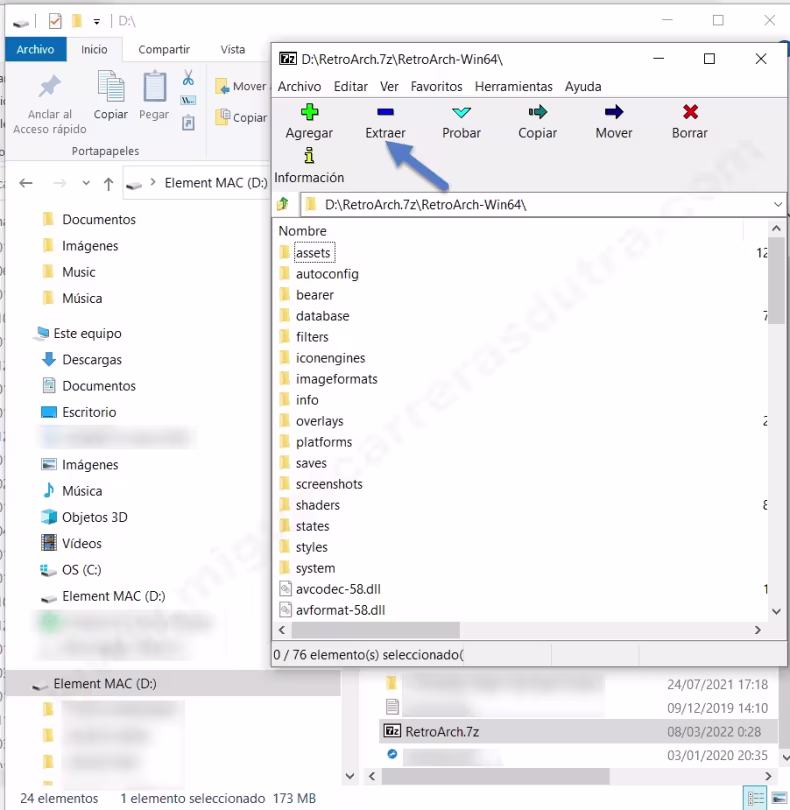Viewport: 790px width, 810px height.
Task: Click the 7-Zip list scroll down arrow
Action: pos(776,611)
